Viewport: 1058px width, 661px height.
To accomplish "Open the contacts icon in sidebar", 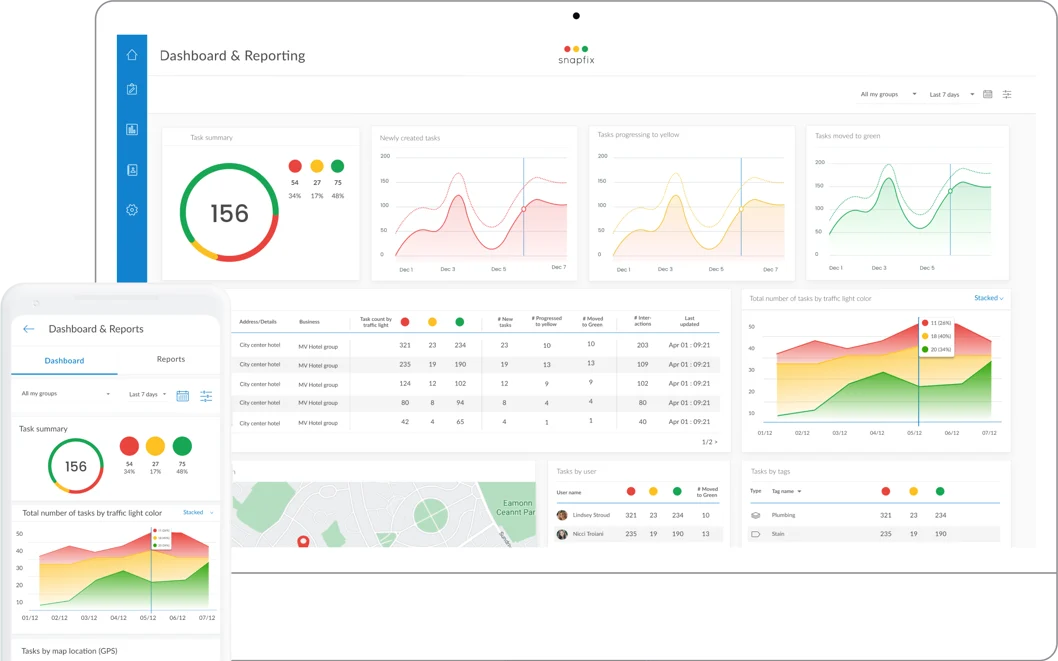I will (x=132, y=170).
